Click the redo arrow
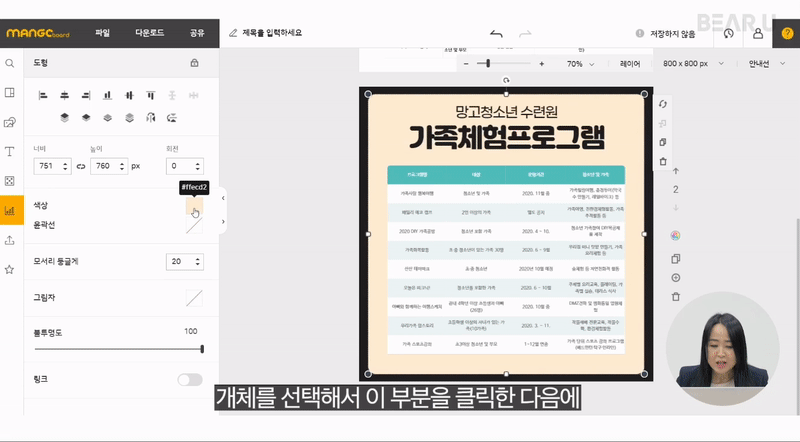The width and height of the screenshot is (800, 442). click(x=525, y=34)
